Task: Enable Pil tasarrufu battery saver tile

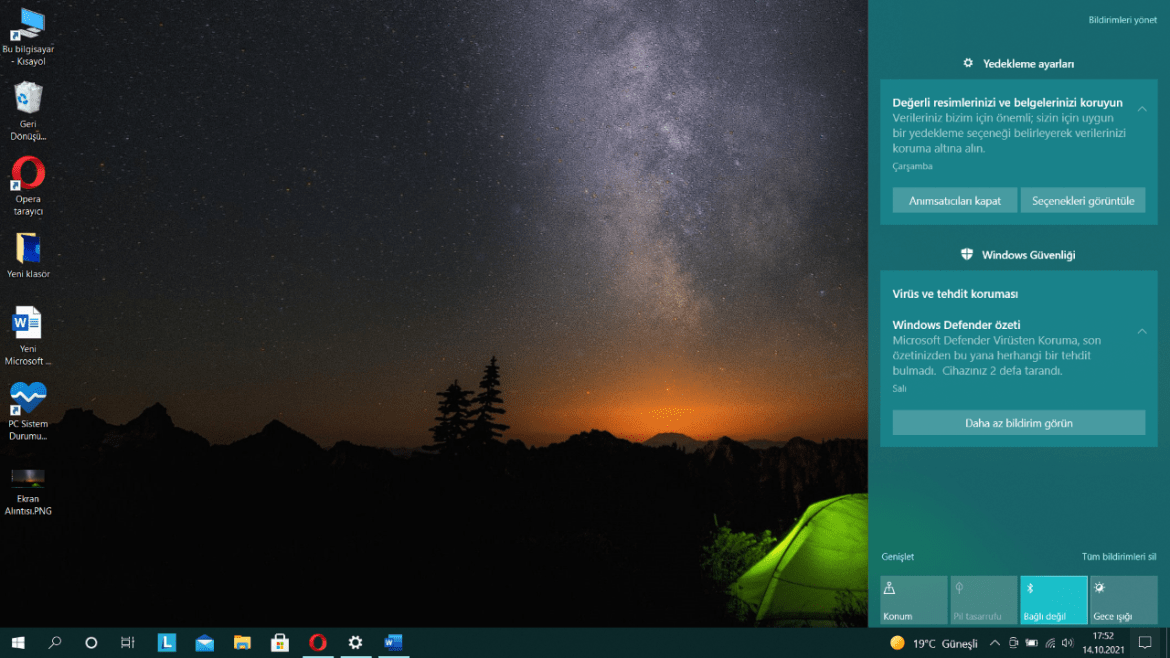Action: tap(983, 600)
